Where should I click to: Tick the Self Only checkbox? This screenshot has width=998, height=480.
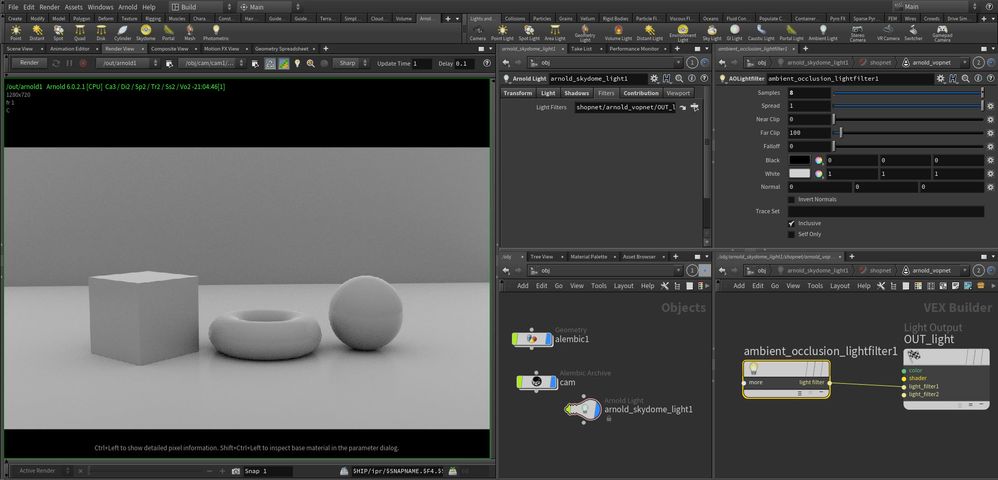(792, 234)
